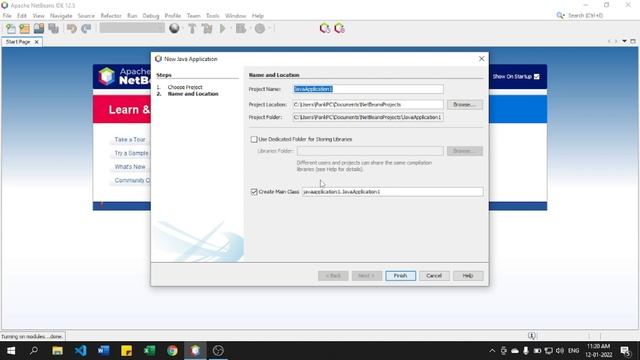Close the New Java Application dialog

pyautogui.click(x=482, y=59)
